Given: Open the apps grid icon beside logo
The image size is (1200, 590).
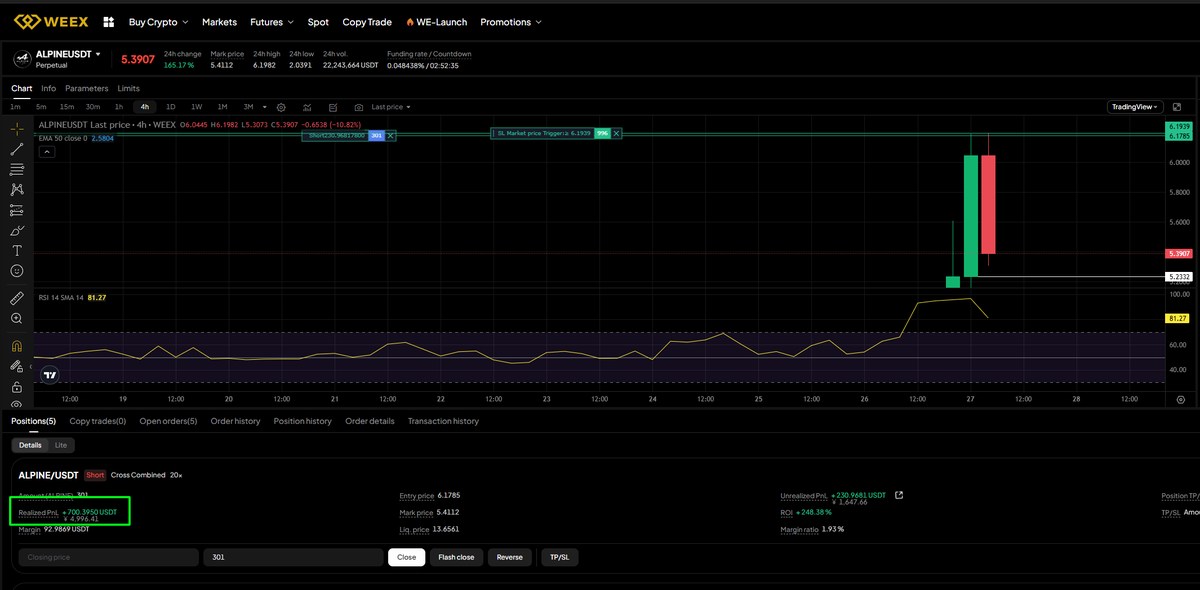Looking at the screenshot, I should point(109,22).
